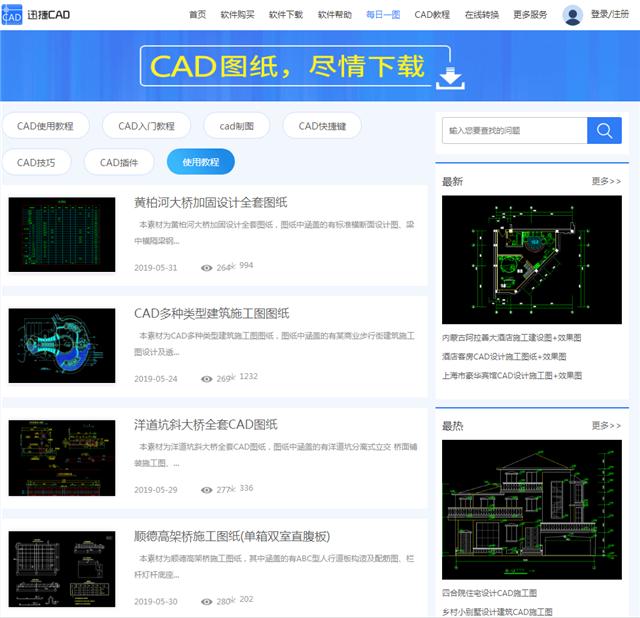Click the eye views icon for CAD多种类型建筑 article
The height and width of the screenshot is (618, 640).
coord(207,379)
